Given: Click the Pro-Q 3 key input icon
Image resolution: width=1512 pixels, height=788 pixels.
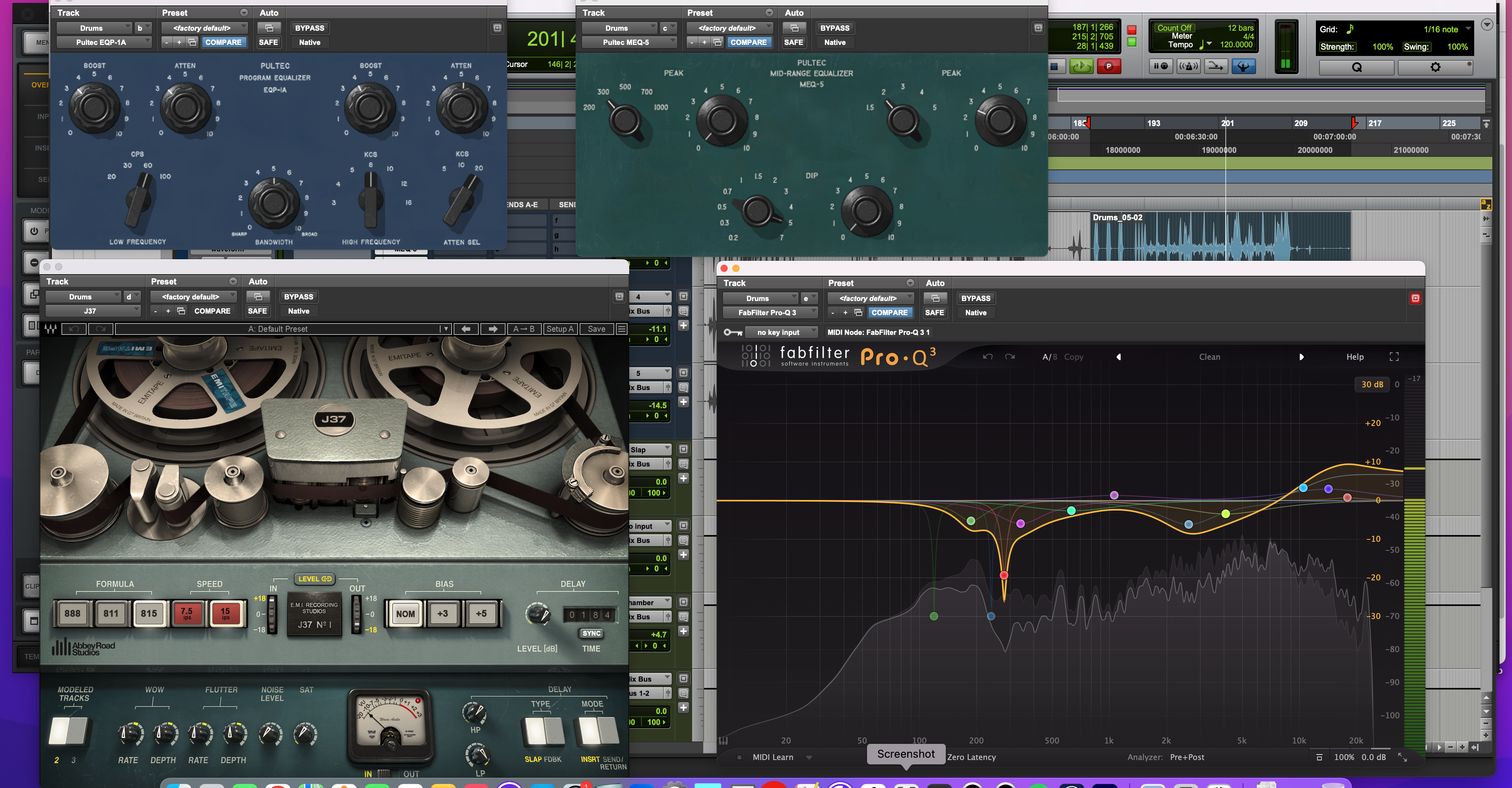Looking at the screenshot, I should click(x=732, y=333).
